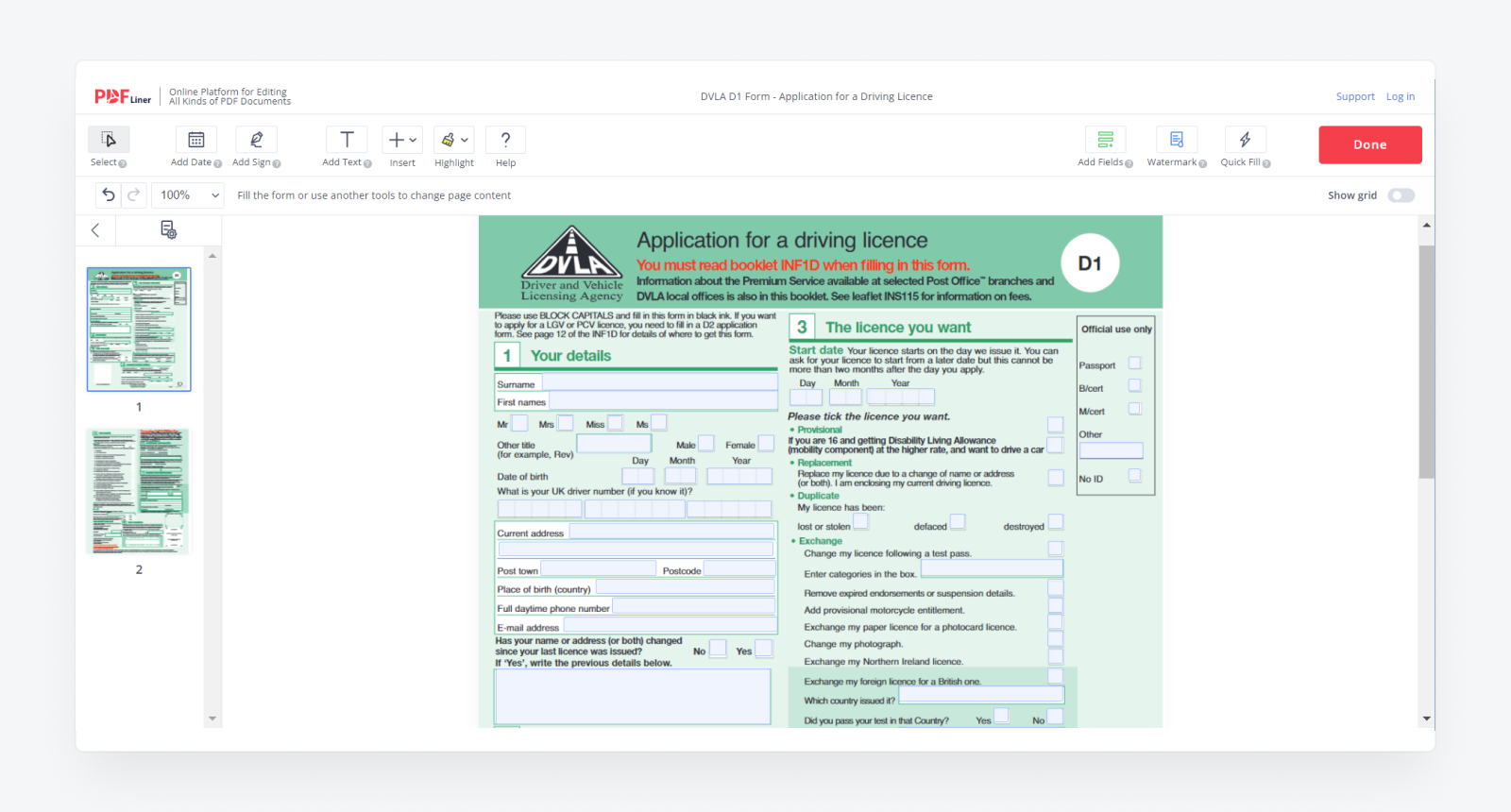Screen dimensions: 1511x812
Task: Open the Log in link
Action: pyautogui.click(x=1401, y=96)
